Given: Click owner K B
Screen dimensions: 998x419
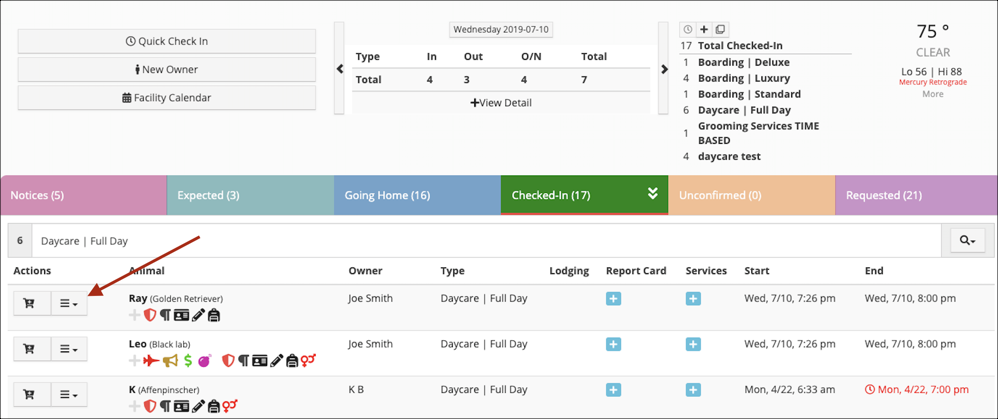Looking at the screenshot, I should coord(356,389).
